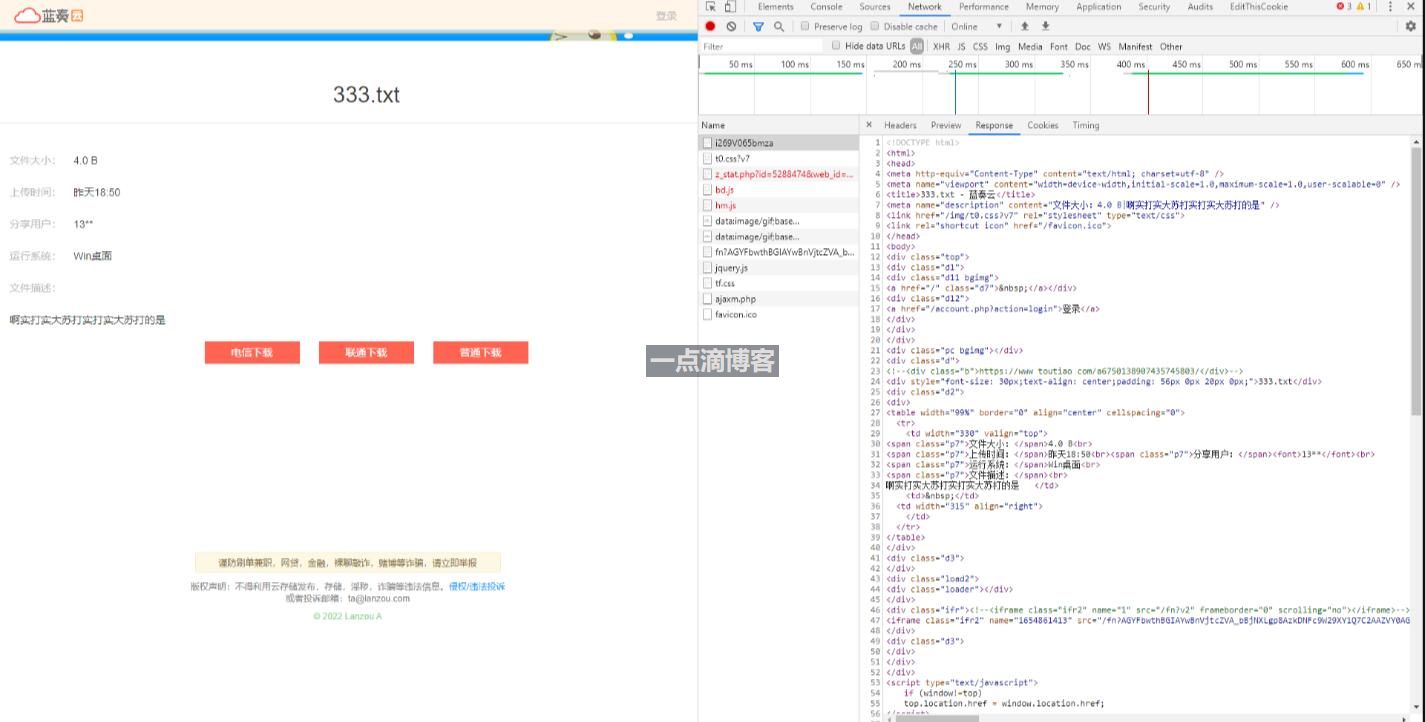Open the 登录 login link
The height and width of the screenshot is (722, 1425).
(x=666, y=15)
